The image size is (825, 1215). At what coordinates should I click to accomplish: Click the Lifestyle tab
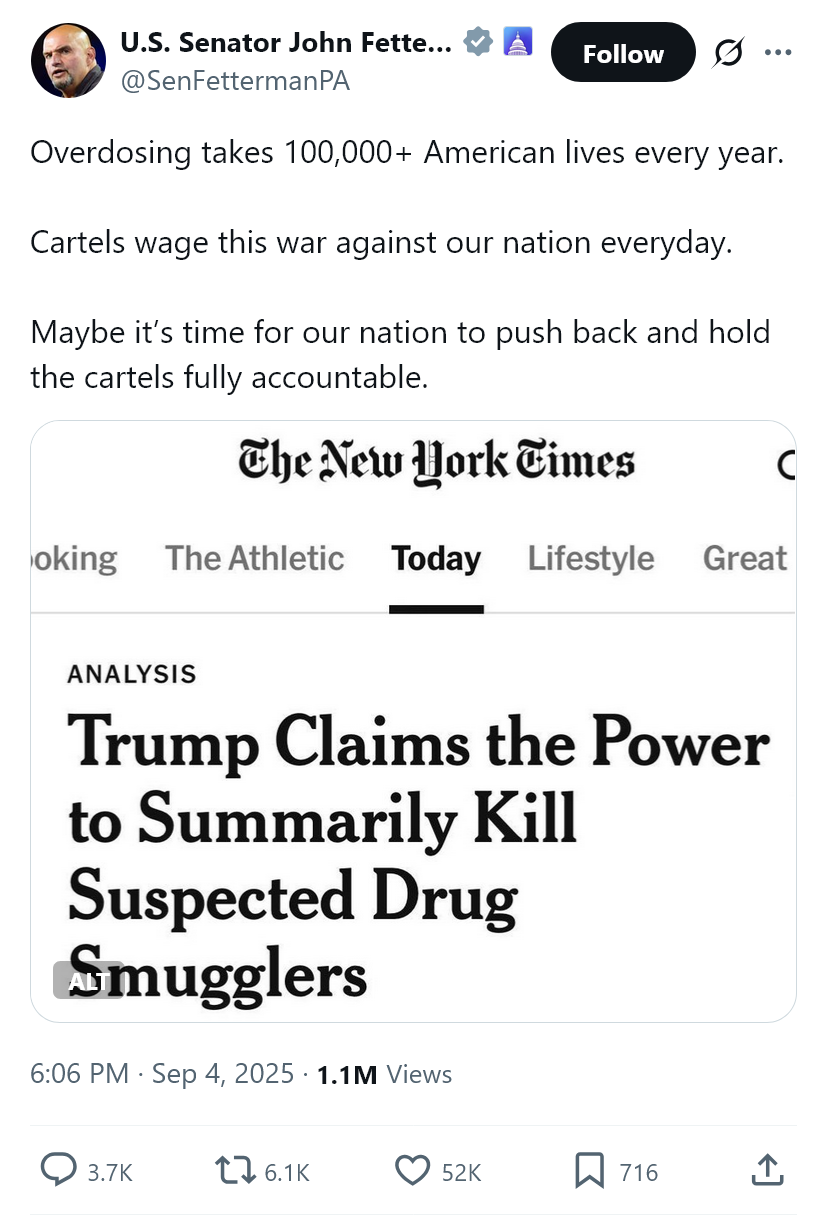point(591,558)
